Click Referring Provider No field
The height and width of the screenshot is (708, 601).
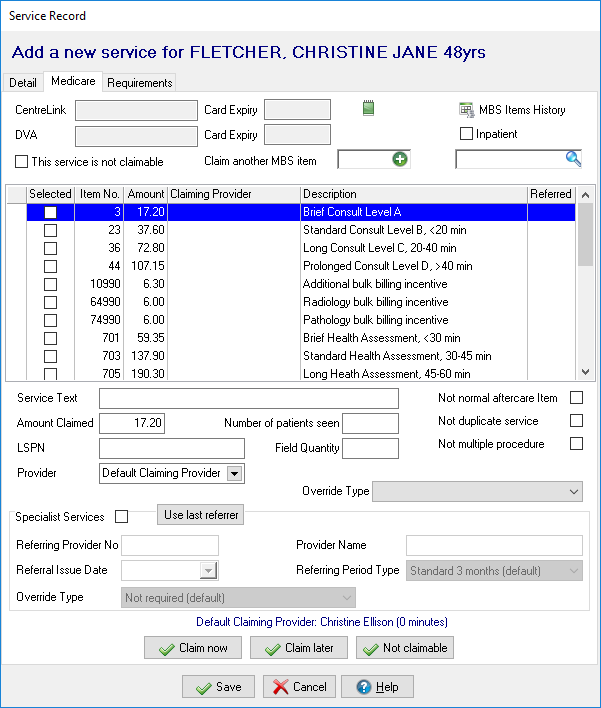coord(170,545)
